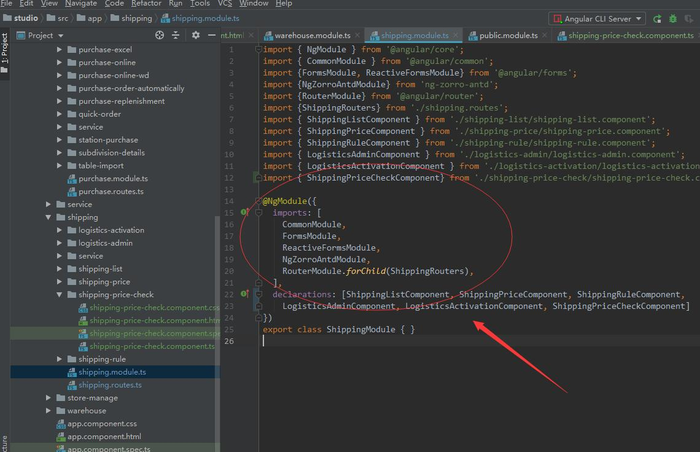Click NgZorroAntdModule in the imports array

[x=324, y=259]
